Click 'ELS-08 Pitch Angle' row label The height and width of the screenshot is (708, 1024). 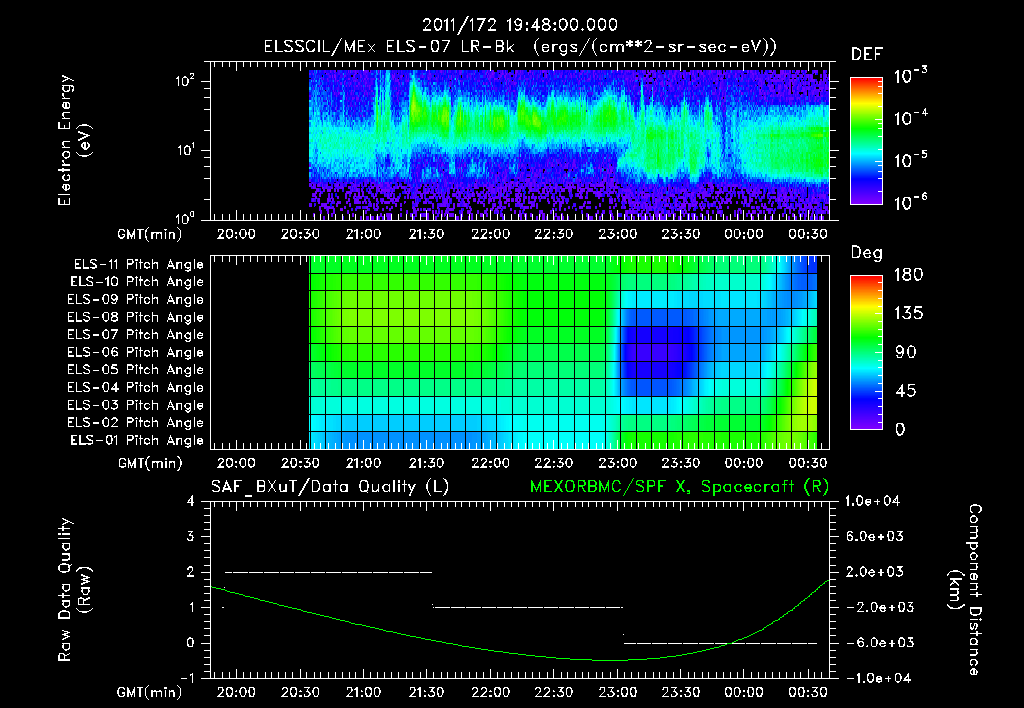tap(135, 317)
